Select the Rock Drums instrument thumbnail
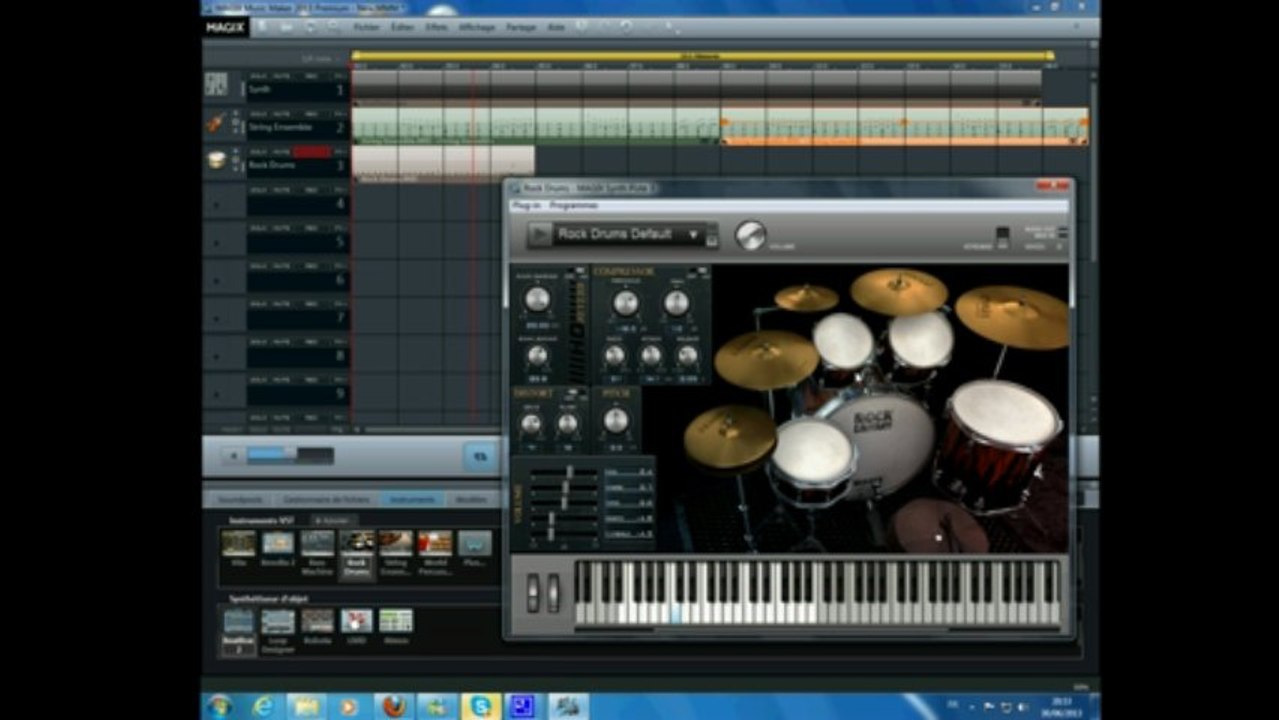This screenshot has height=720, width=1279. point(357,552)
